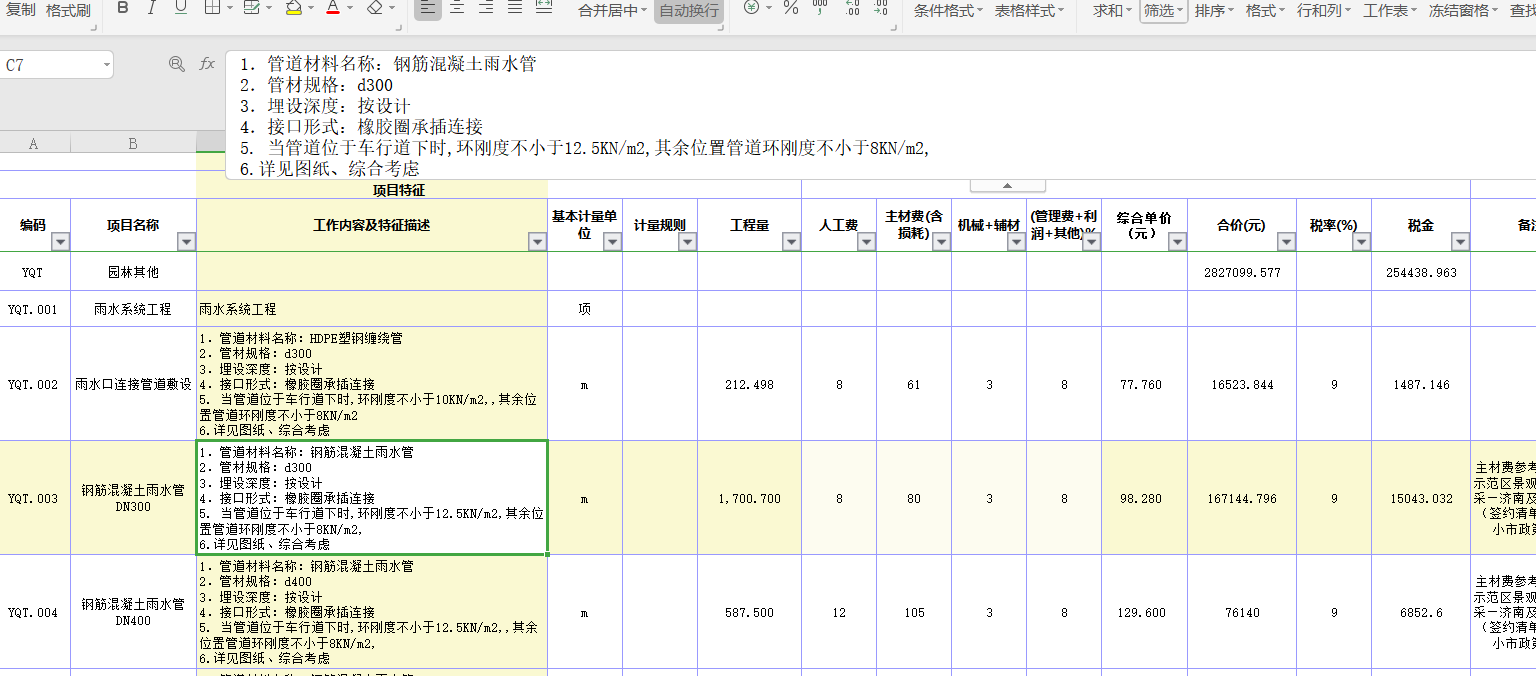1536x676 pixels.
Task: Open filter for 计量规则 column
Action: [687, 242]
